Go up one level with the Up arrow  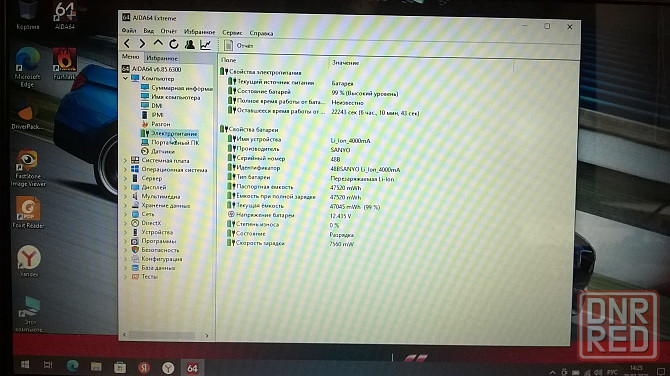(x=158, y=44)
